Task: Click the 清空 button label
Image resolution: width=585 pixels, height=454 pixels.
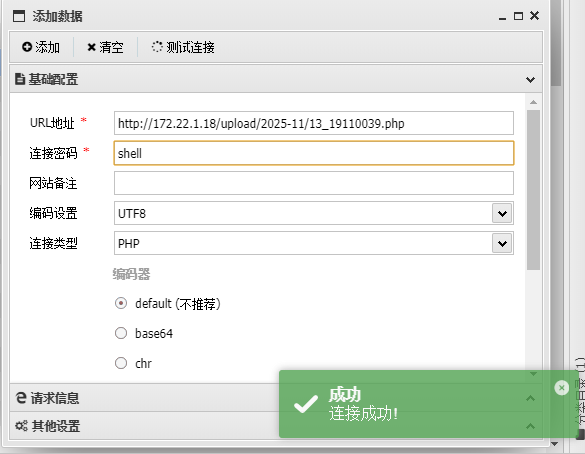Action: (111, 47)
